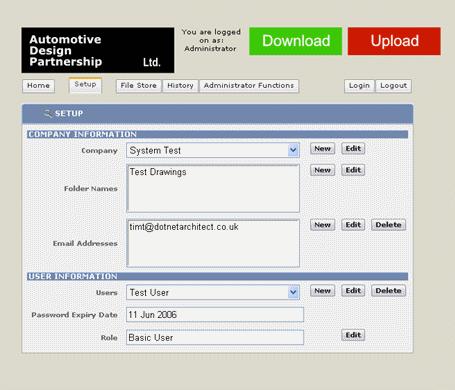Click the red Upload button
Viewport: 455px width, 390px height.
[394, 41]
